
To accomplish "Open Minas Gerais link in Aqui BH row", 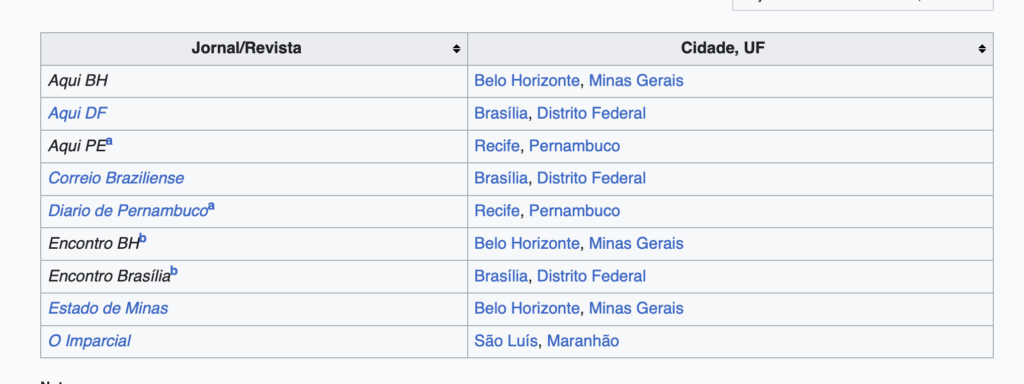I will [636, 81].
